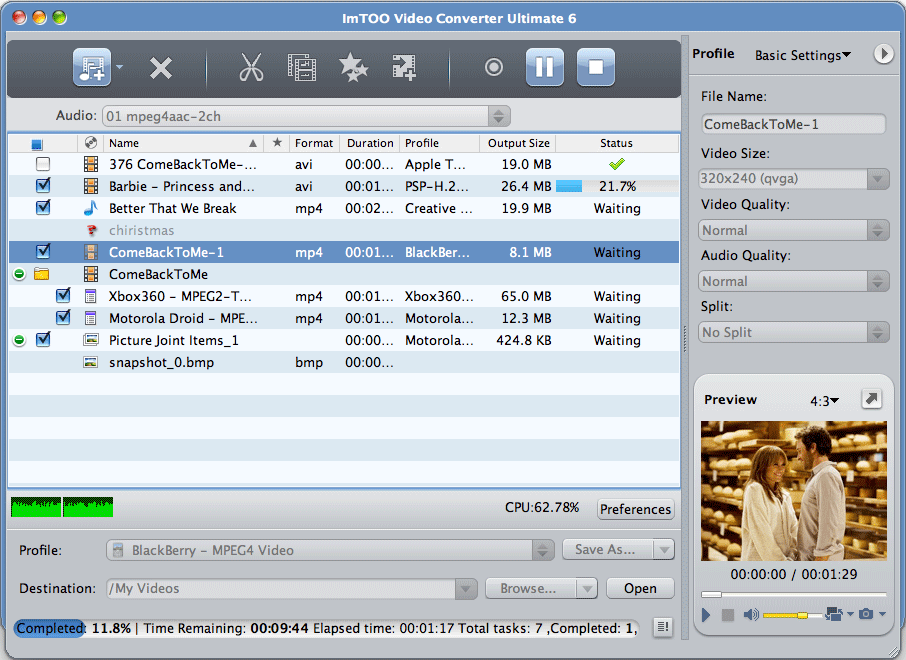
Task: Stop the preview playback
Action: click(727, 615)
